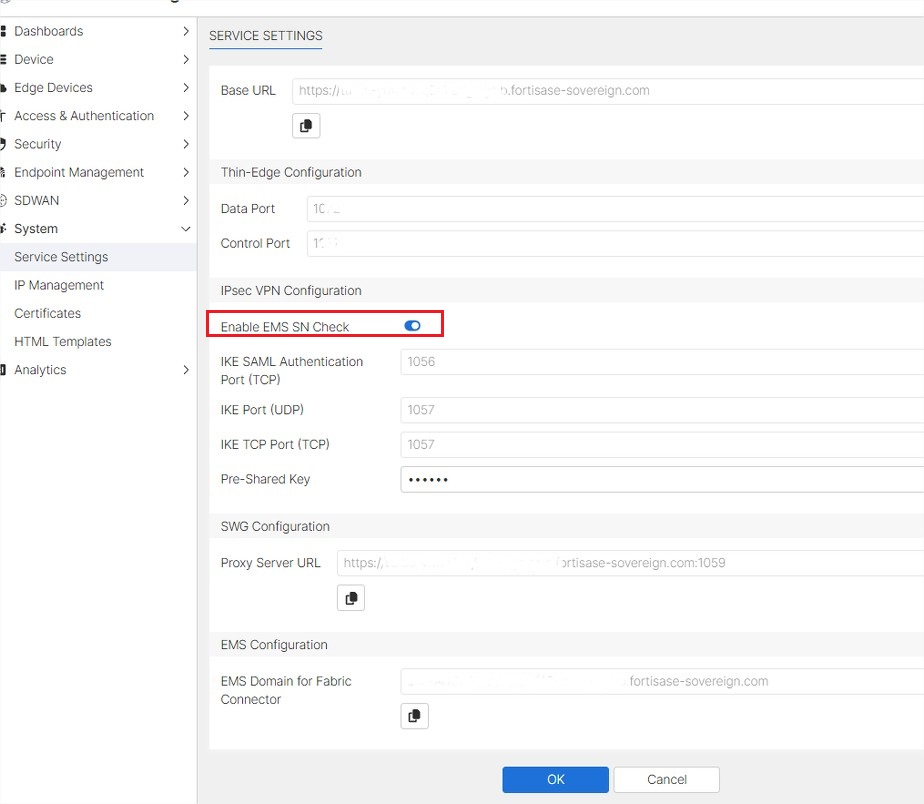This screenshot has width=924, height=804.
Task: Click the IPsec VPN Configuration heading
Action: tap(291, 291)
